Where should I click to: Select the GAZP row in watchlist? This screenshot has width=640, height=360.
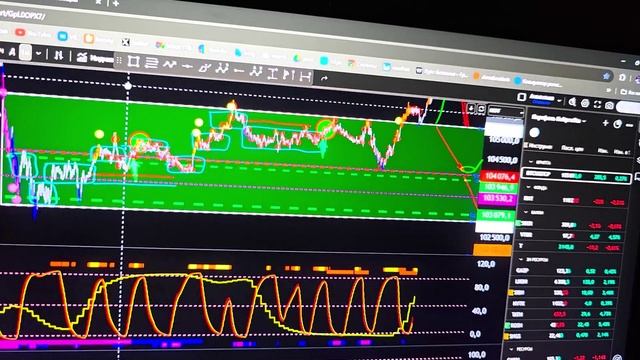click(565, 271)
